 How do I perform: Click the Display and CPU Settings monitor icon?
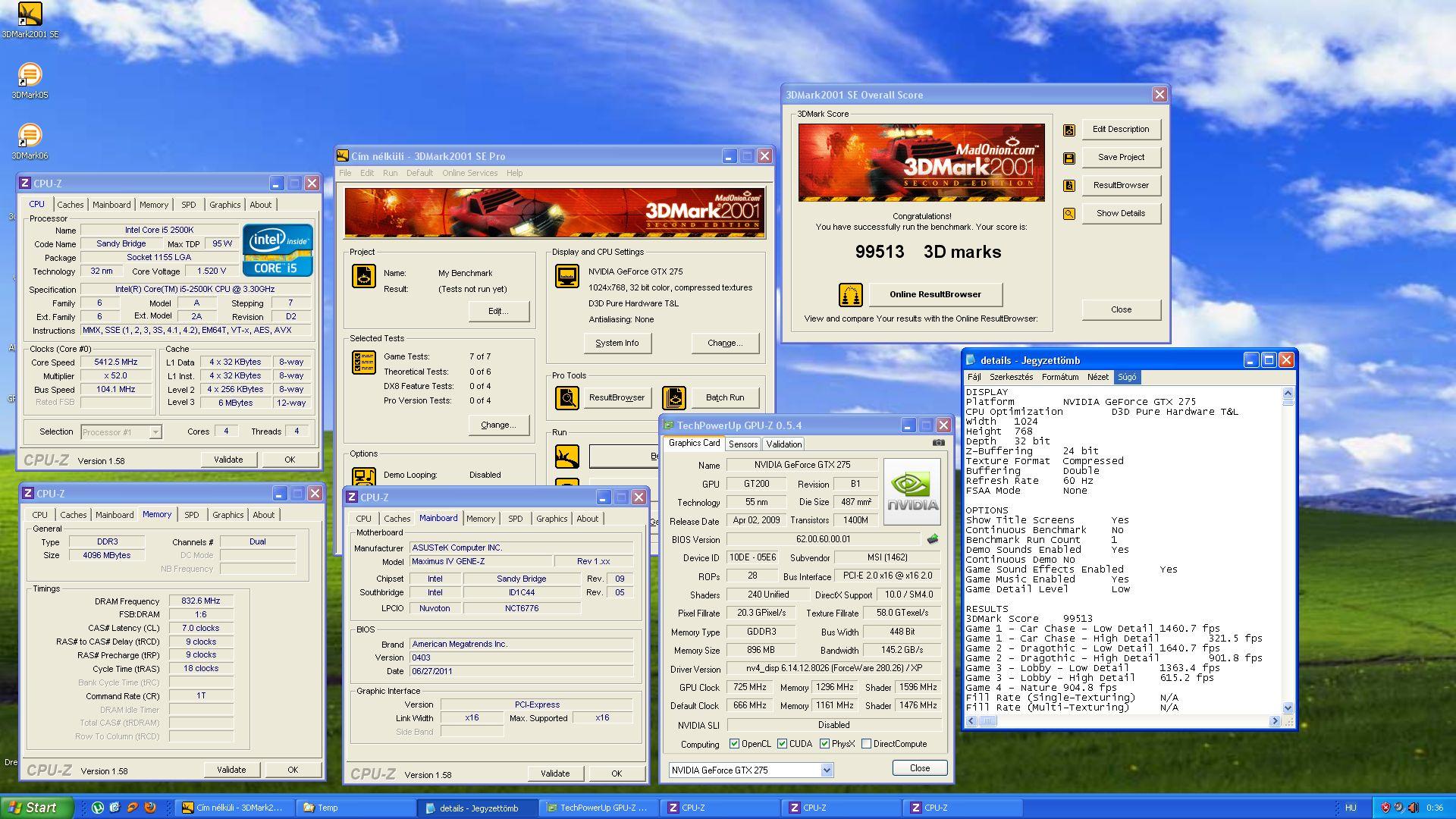click(x=566, y=276)
